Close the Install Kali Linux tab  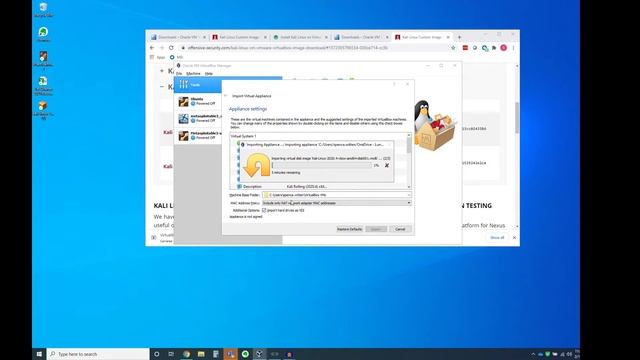tap(326, 37)
